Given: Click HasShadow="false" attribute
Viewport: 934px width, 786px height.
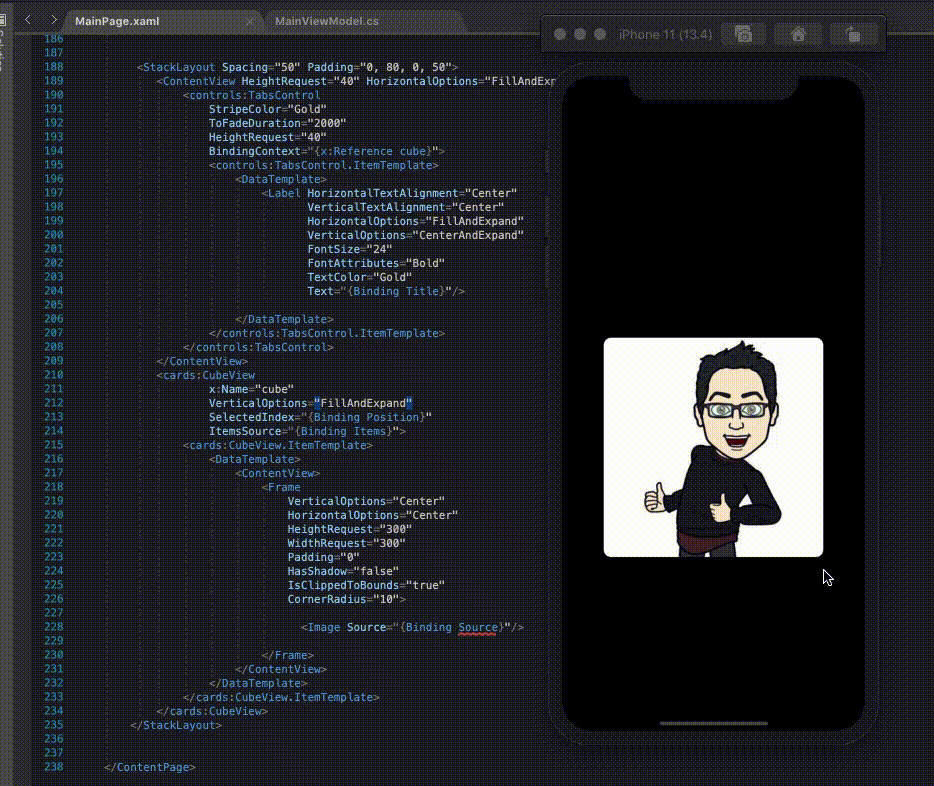Looking at the screenshot, I should coord(343,571).
